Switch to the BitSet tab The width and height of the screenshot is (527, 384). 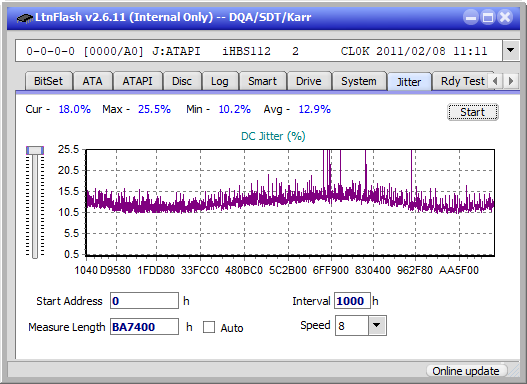[x=48, y=81]
